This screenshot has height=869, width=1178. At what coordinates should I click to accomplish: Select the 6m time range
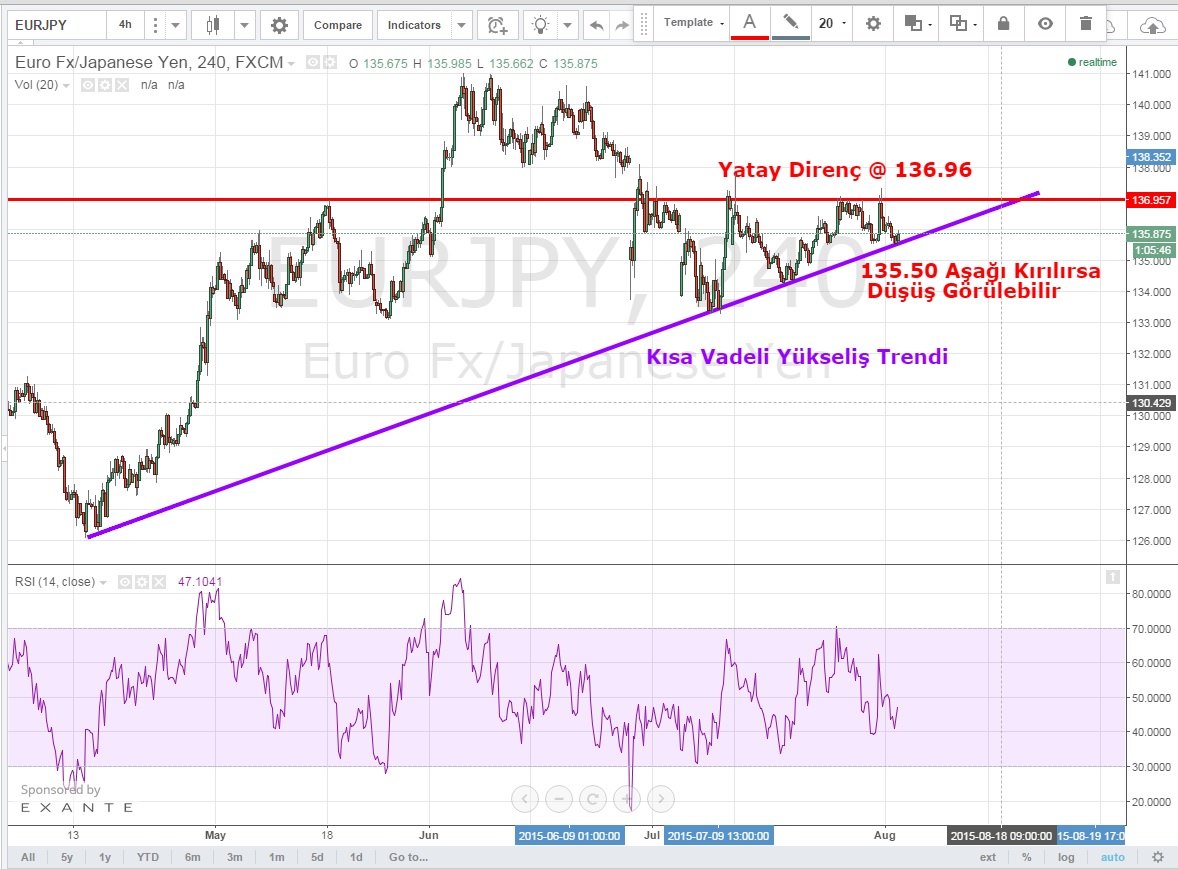click(x=192, y=857)
